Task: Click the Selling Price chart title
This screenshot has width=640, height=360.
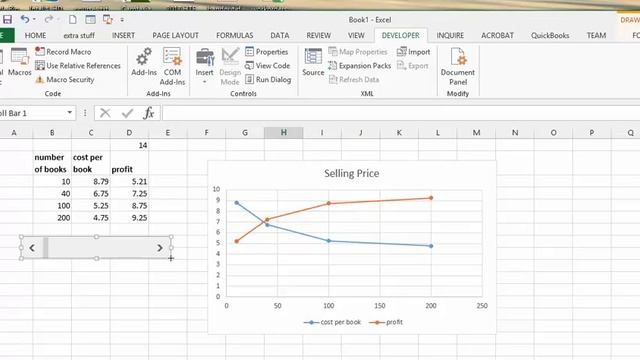Action: pyautogui.click(x=351, y=173)
